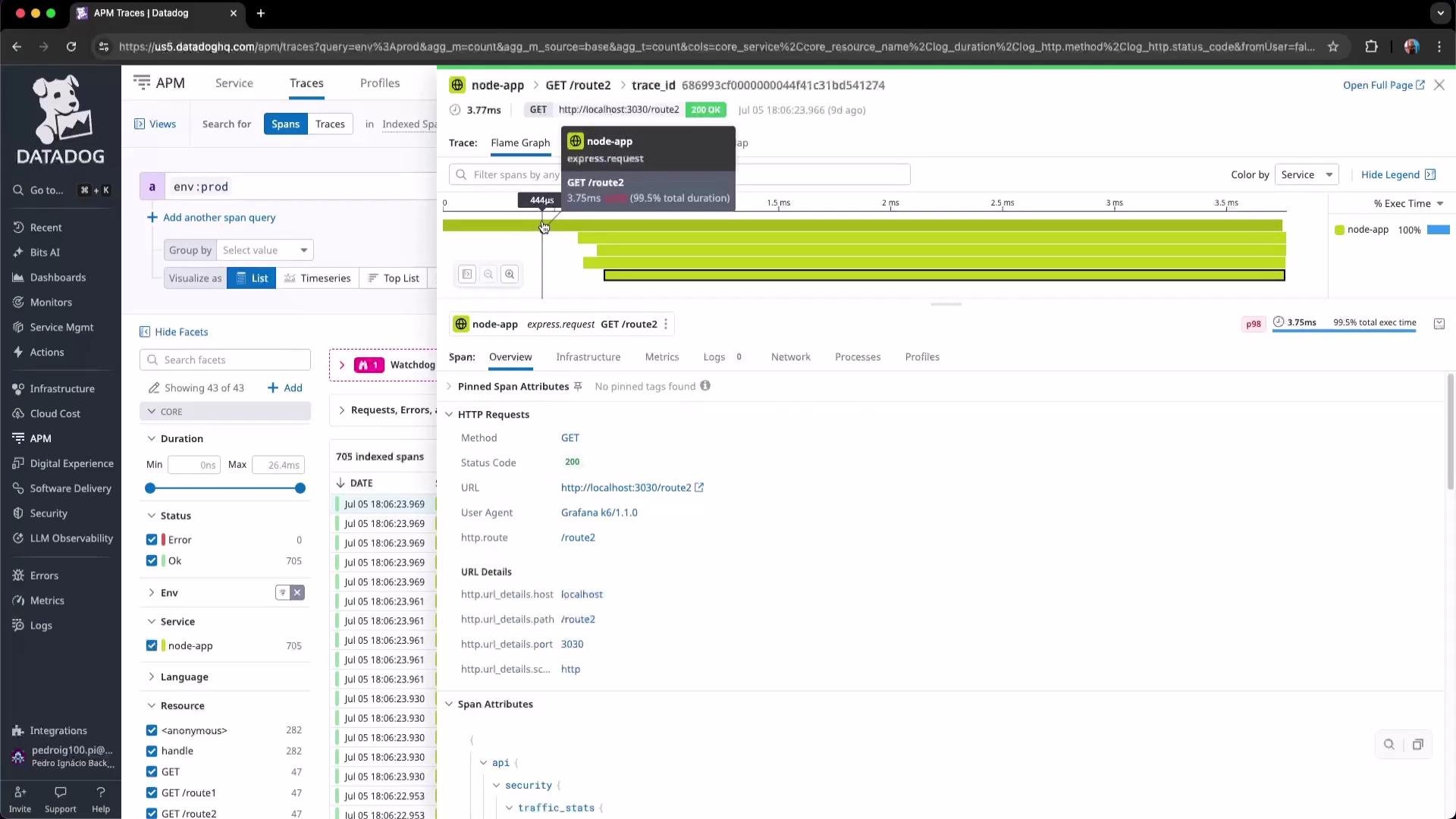Switch to the Profiles tab in APM header
Image resolution: width=1456 pixels, height=819 pixels.
(380, 83)
